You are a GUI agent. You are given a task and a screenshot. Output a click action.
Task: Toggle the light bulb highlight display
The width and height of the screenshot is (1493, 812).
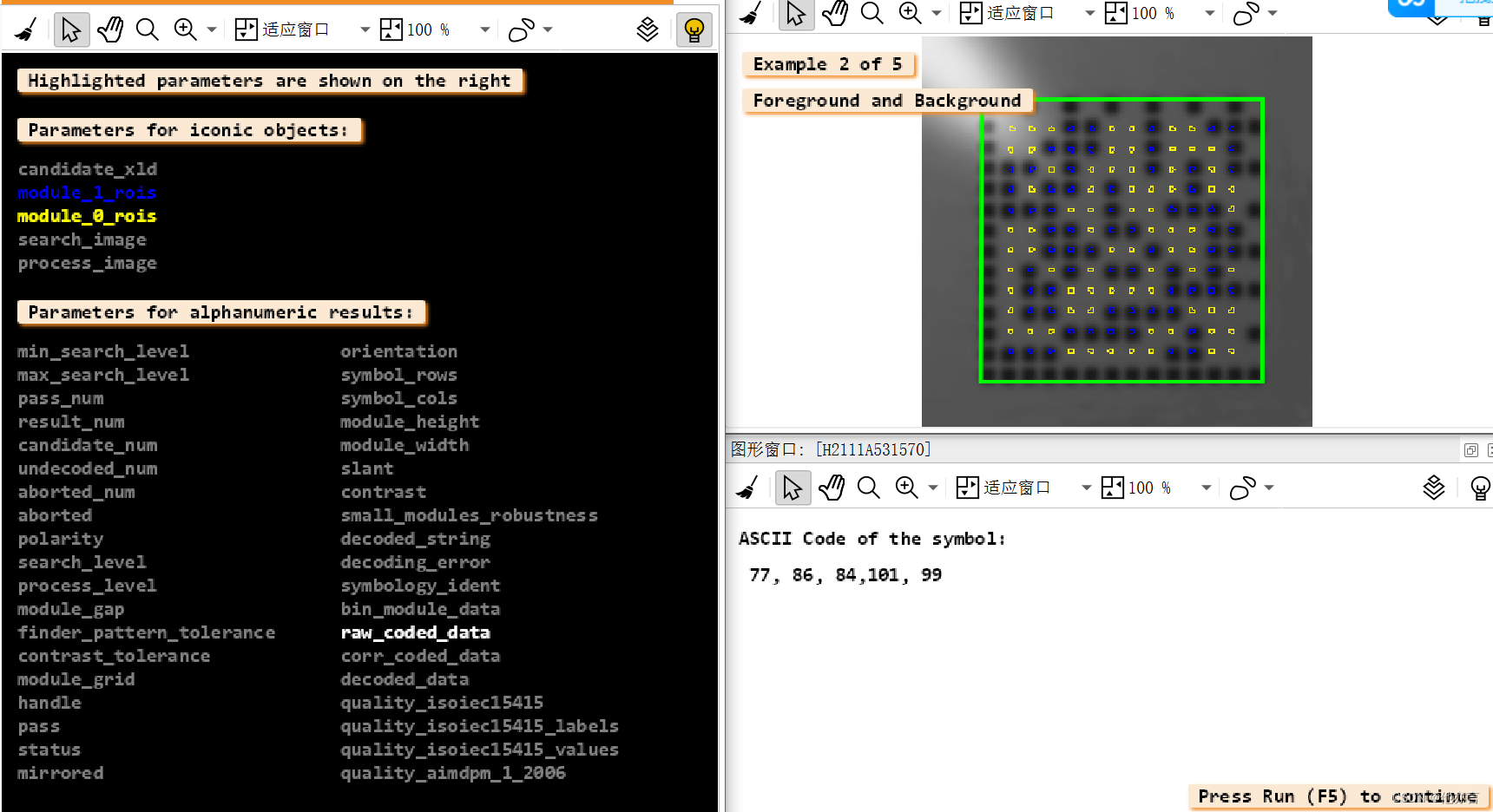click(x=694, y=29)
